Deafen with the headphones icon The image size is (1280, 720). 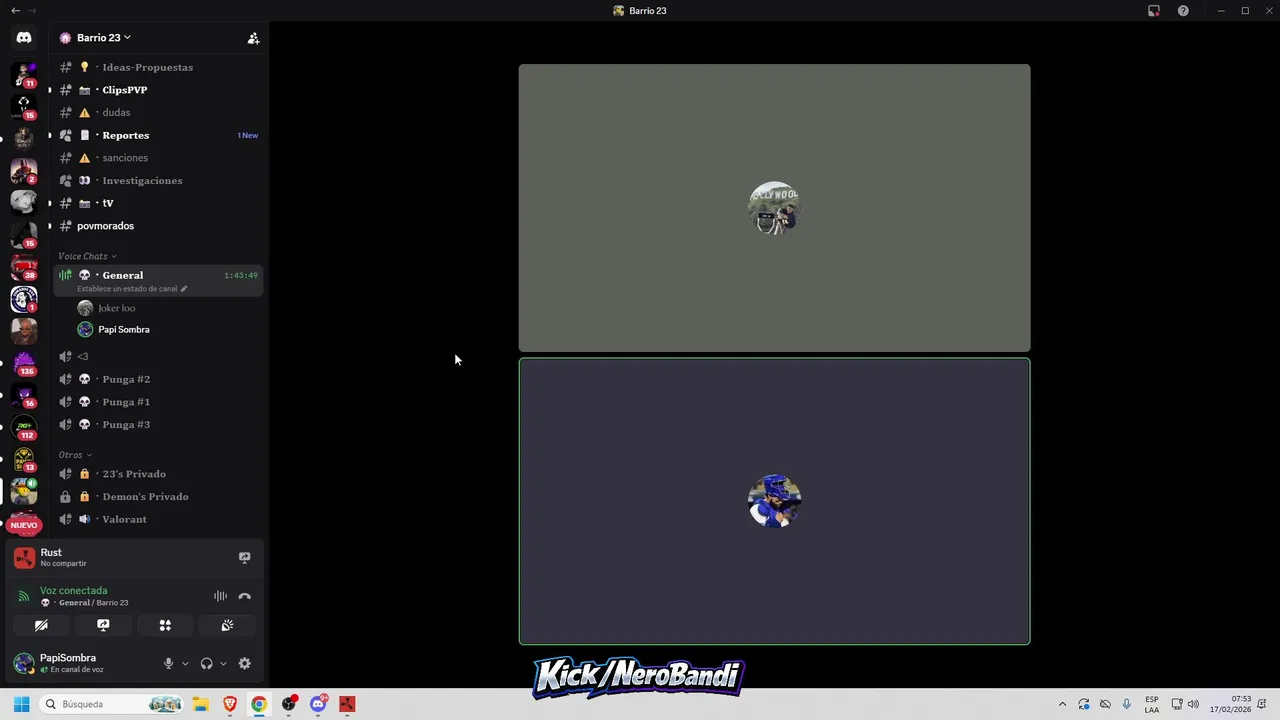206,663
